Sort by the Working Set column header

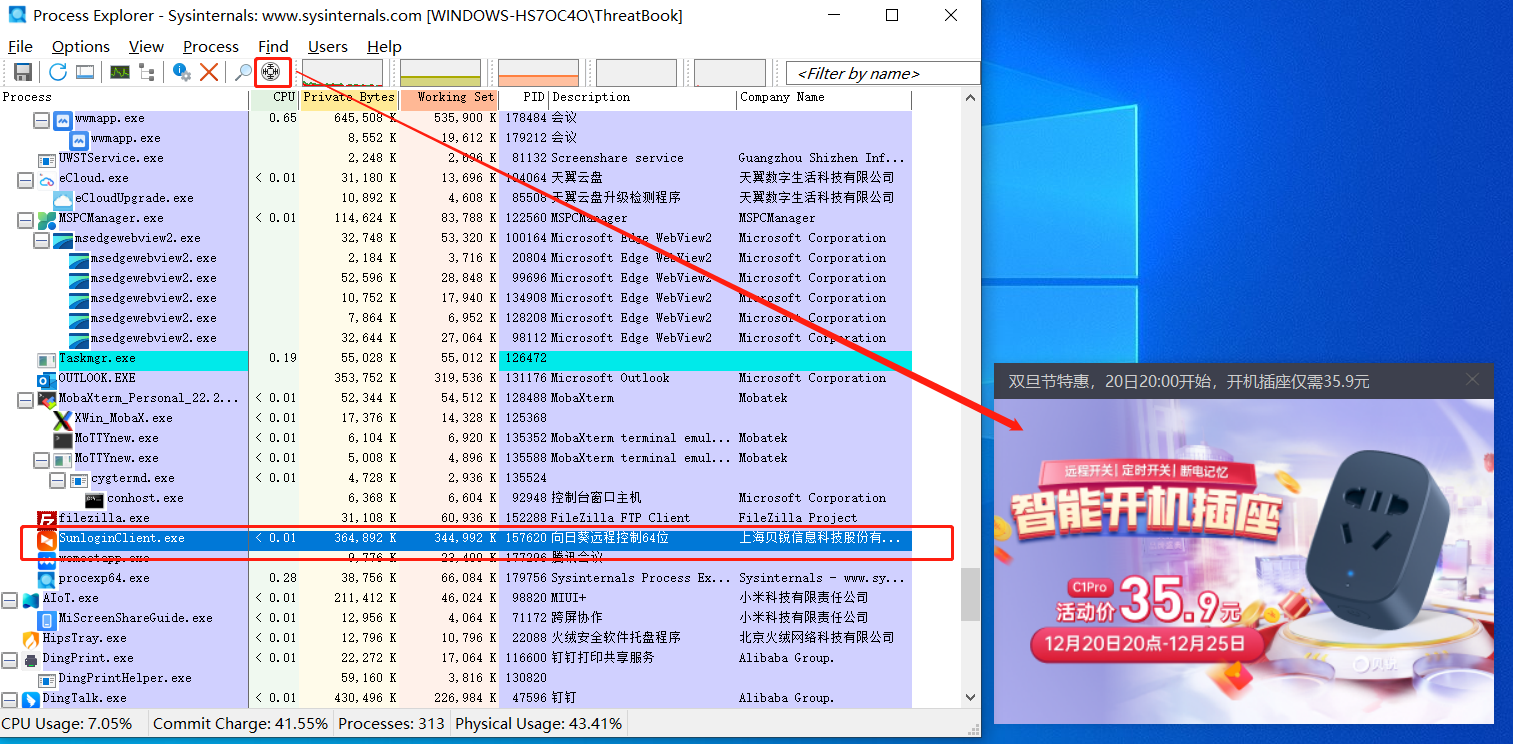pyautogui.click(x=449, y=98)
